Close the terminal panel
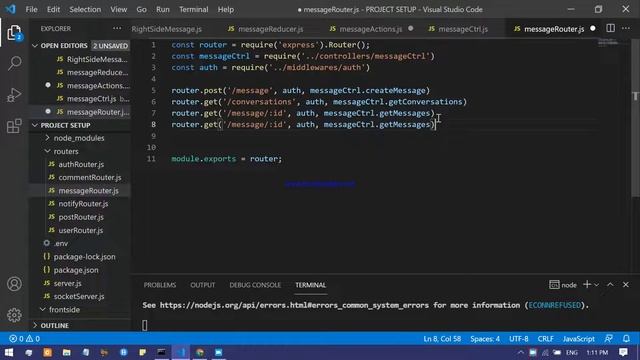The width and height of the screenshot is (640, 360). point(626,284)
